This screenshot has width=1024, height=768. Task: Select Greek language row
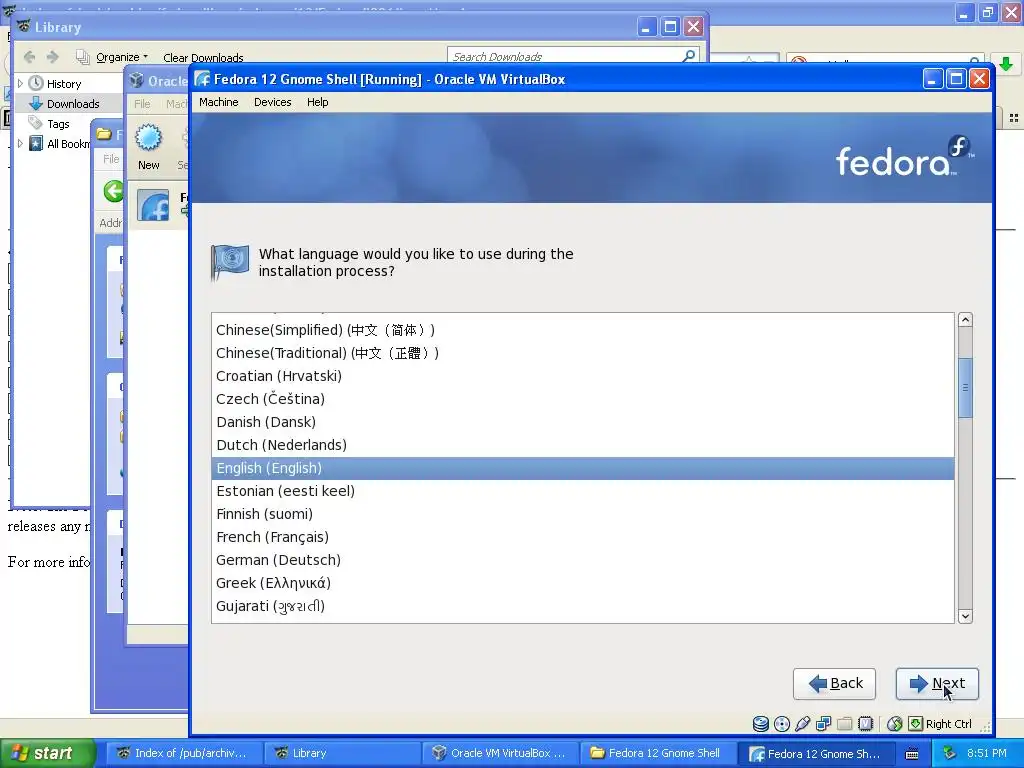583,583
